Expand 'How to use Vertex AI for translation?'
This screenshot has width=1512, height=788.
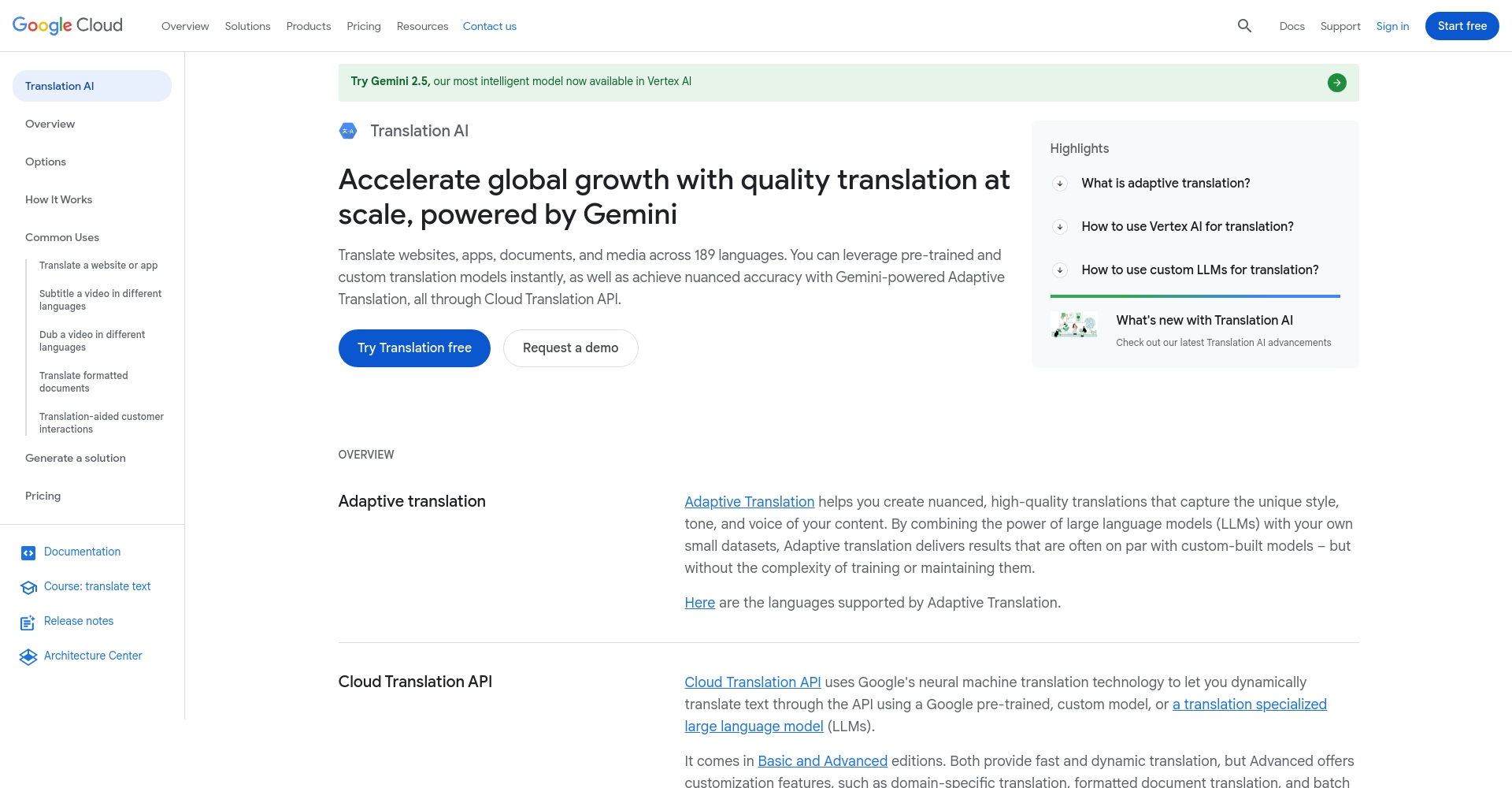coord(1060,227)
